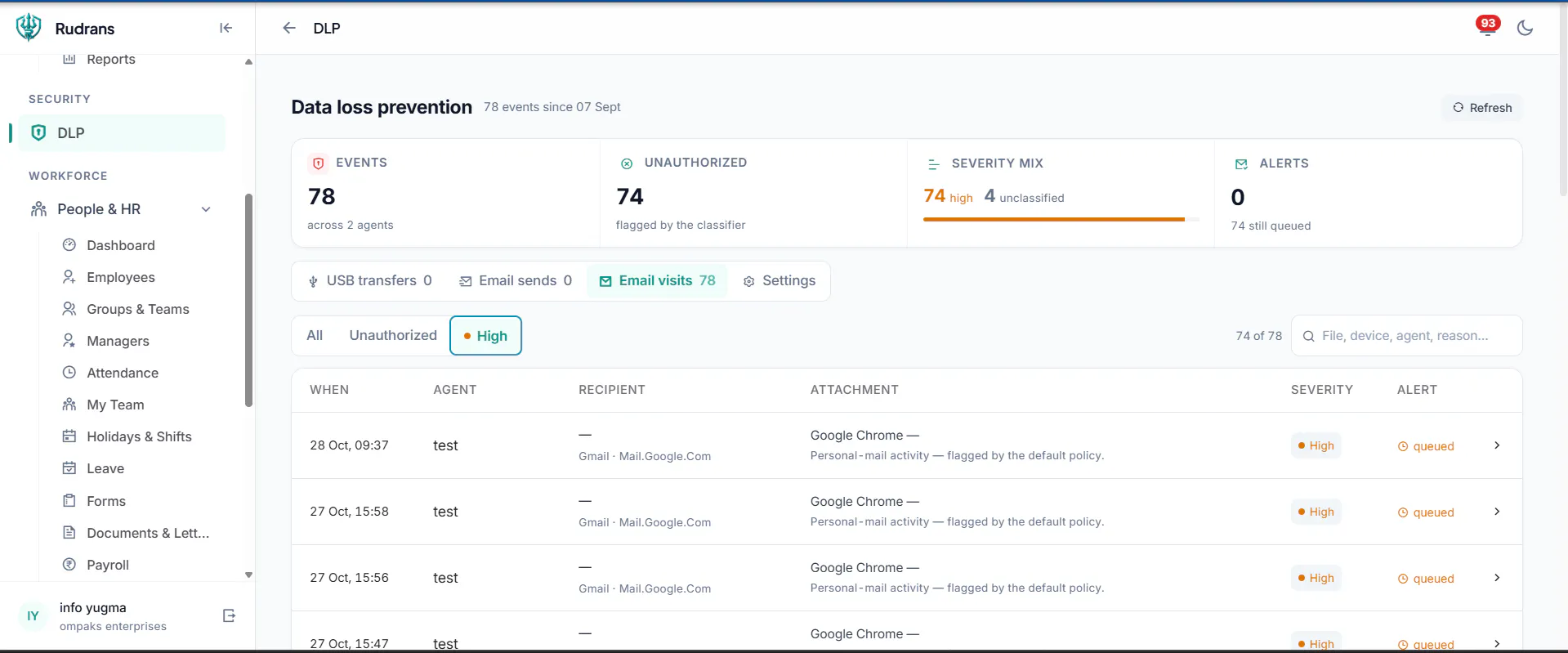The image size is (1568, 653).
Task: Collapse the People & HR section
Action: click(206, 209)
